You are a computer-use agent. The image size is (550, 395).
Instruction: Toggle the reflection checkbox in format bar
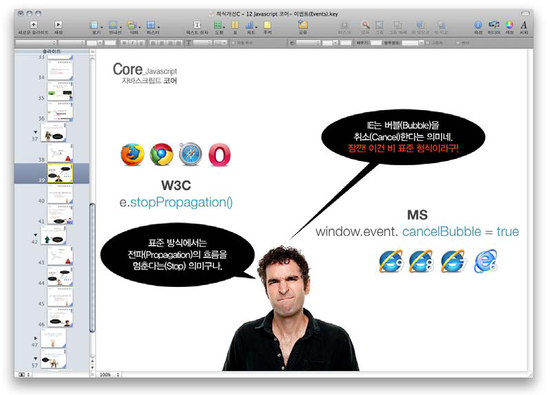(458, 43)
